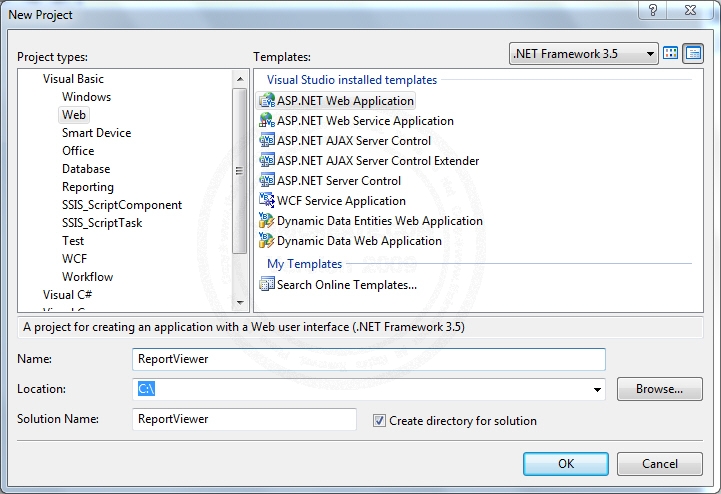Viewport: 721px width, 494px height.
Task: Click into the Solution Name field
Action: click(x=244, y=420)
